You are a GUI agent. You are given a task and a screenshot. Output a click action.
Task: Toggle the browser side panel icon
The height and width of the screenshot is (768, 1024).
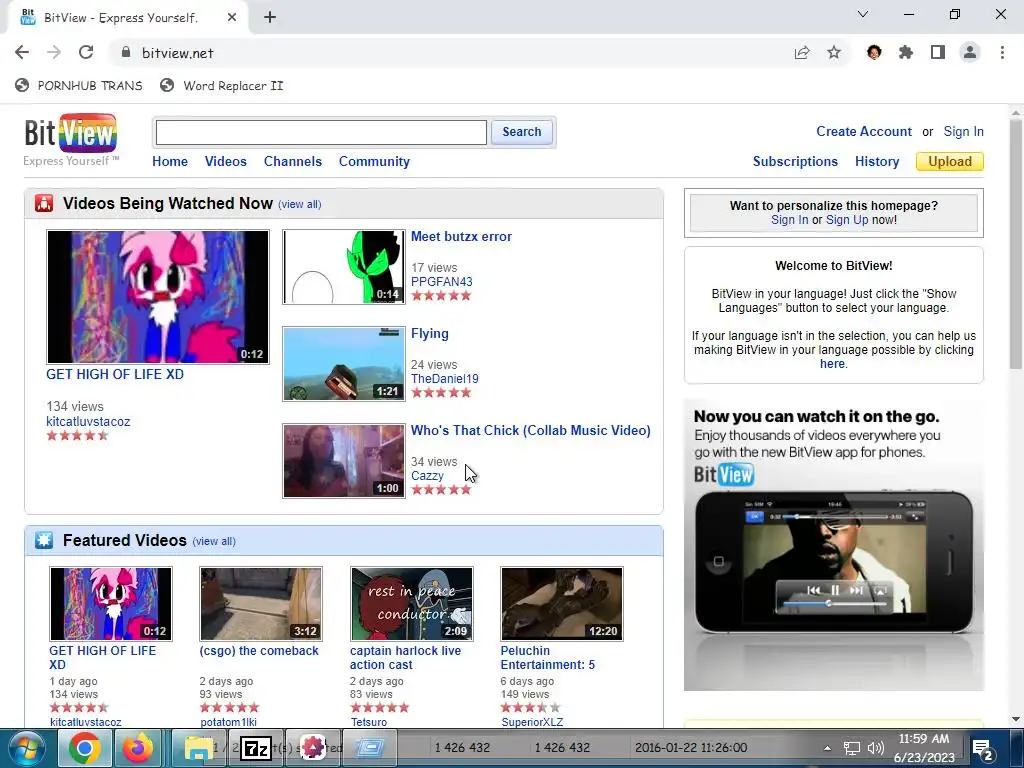click(938, 52)
